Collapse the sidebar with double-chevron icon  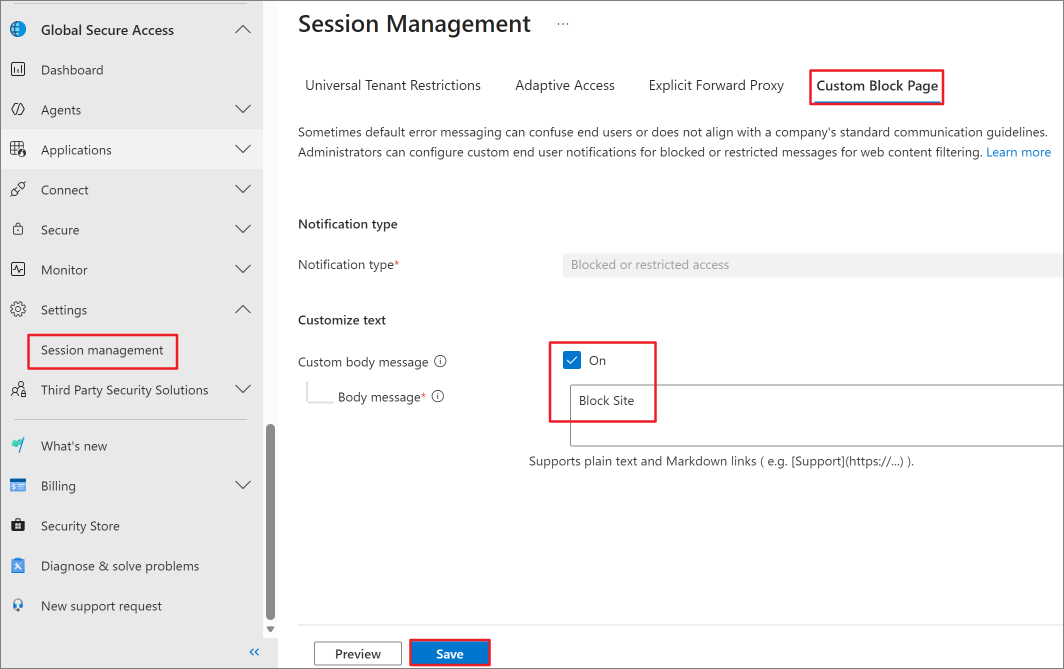254,652
